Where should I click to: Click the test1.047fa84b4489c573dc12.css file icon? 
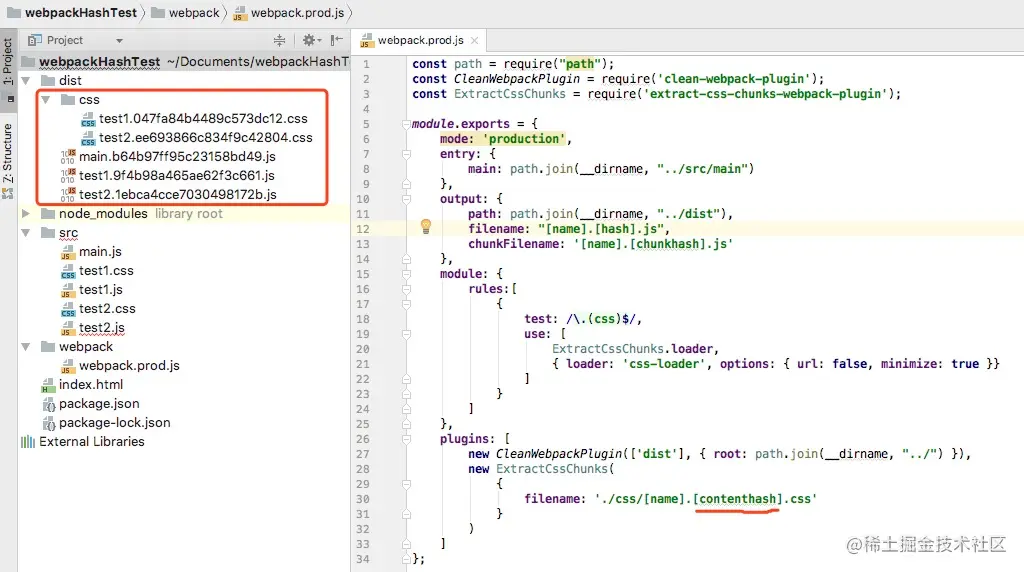click(88, 119)
